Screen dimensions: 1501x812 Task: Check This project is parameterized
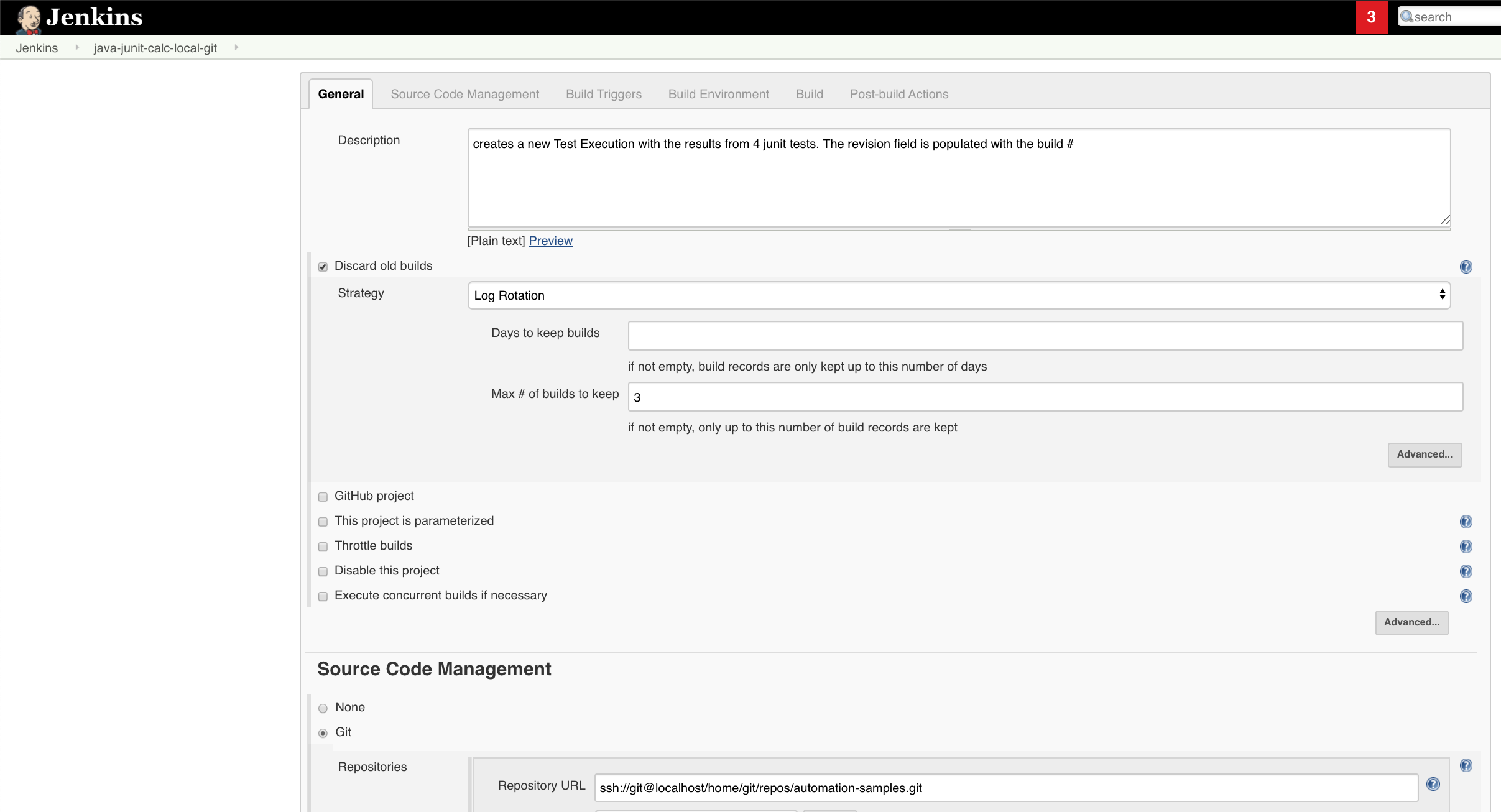(323, 522)
